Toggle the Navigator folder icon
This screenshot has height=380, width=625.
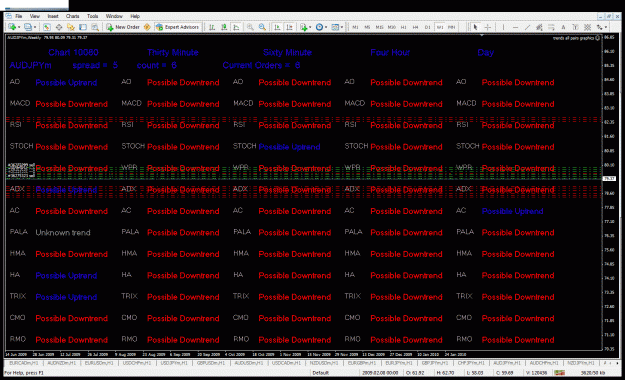71,27
